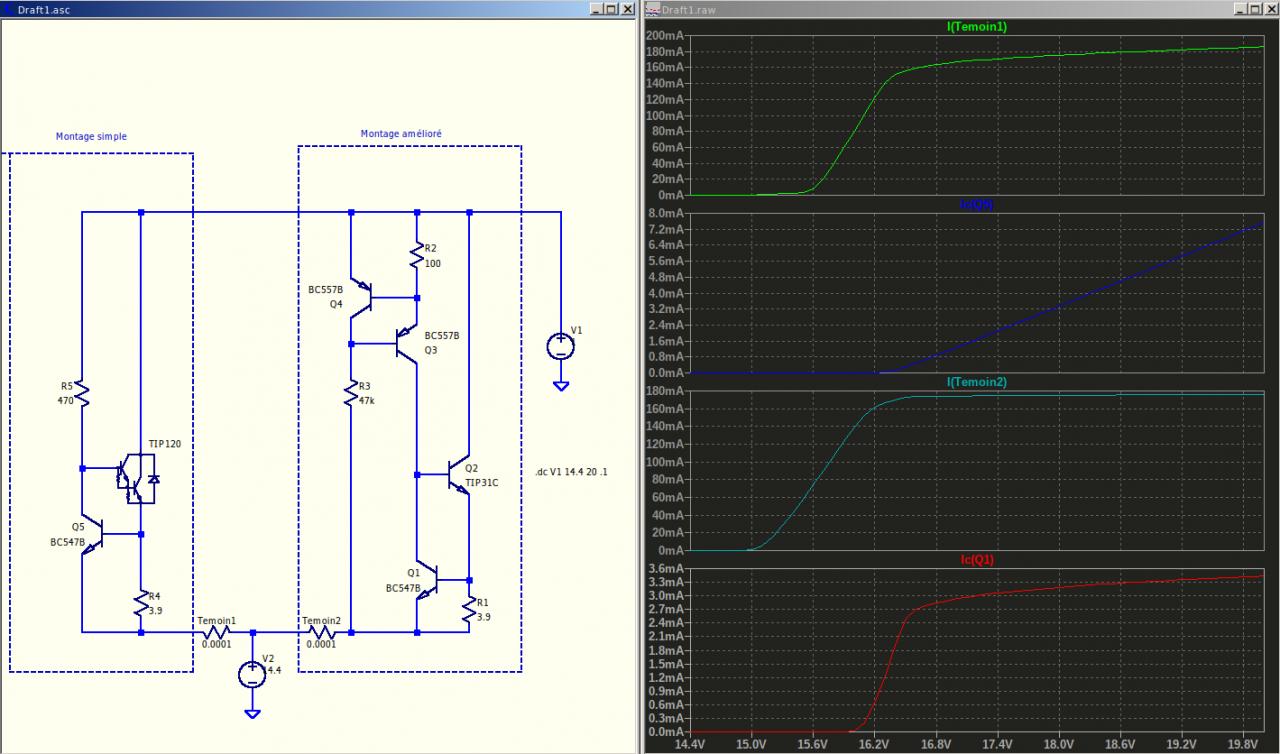Image resolution: width=1280 pixels, height=754 pixels.
Task: Click the R3 47k resistor symbol
Action: (351, 389)
